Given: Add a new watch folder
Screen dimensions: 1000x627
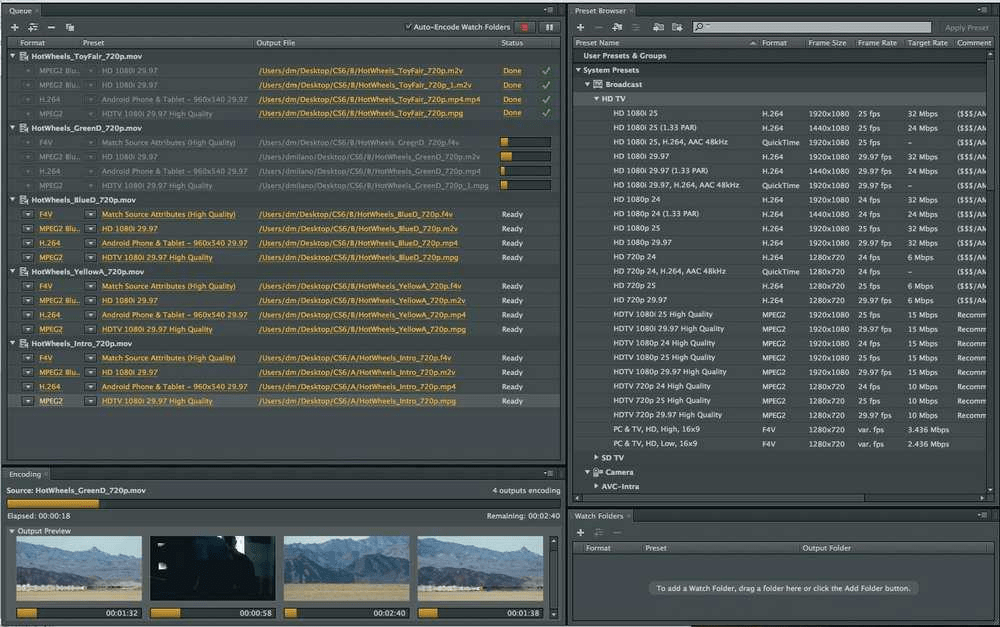Looking at the screenshot, I should click(x=578, y=533).
